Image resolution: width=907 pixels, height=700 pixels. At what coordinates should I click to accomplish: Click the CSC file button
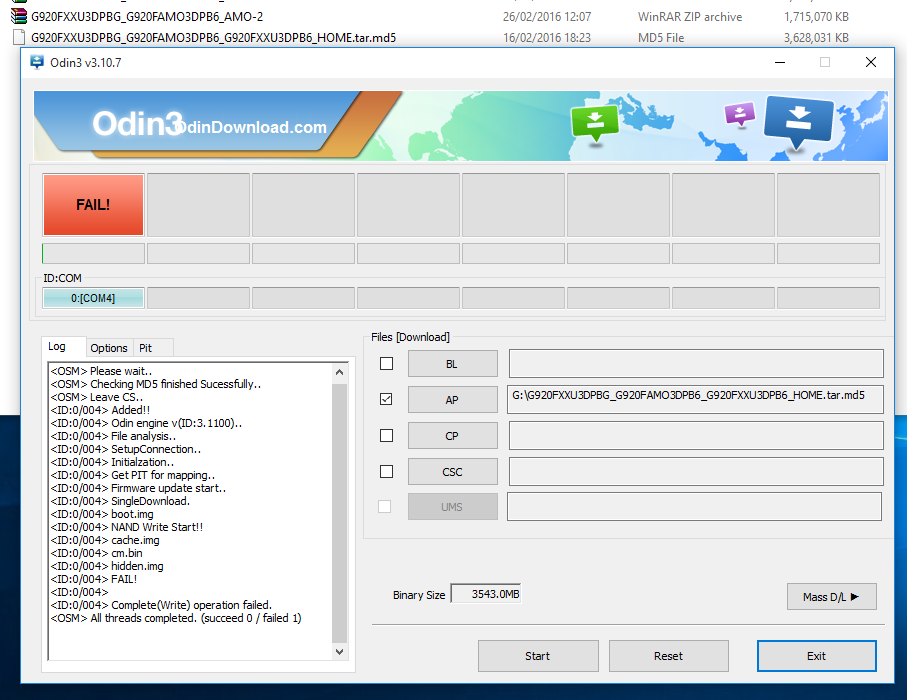pyautogui.click(x=452, y=472)
